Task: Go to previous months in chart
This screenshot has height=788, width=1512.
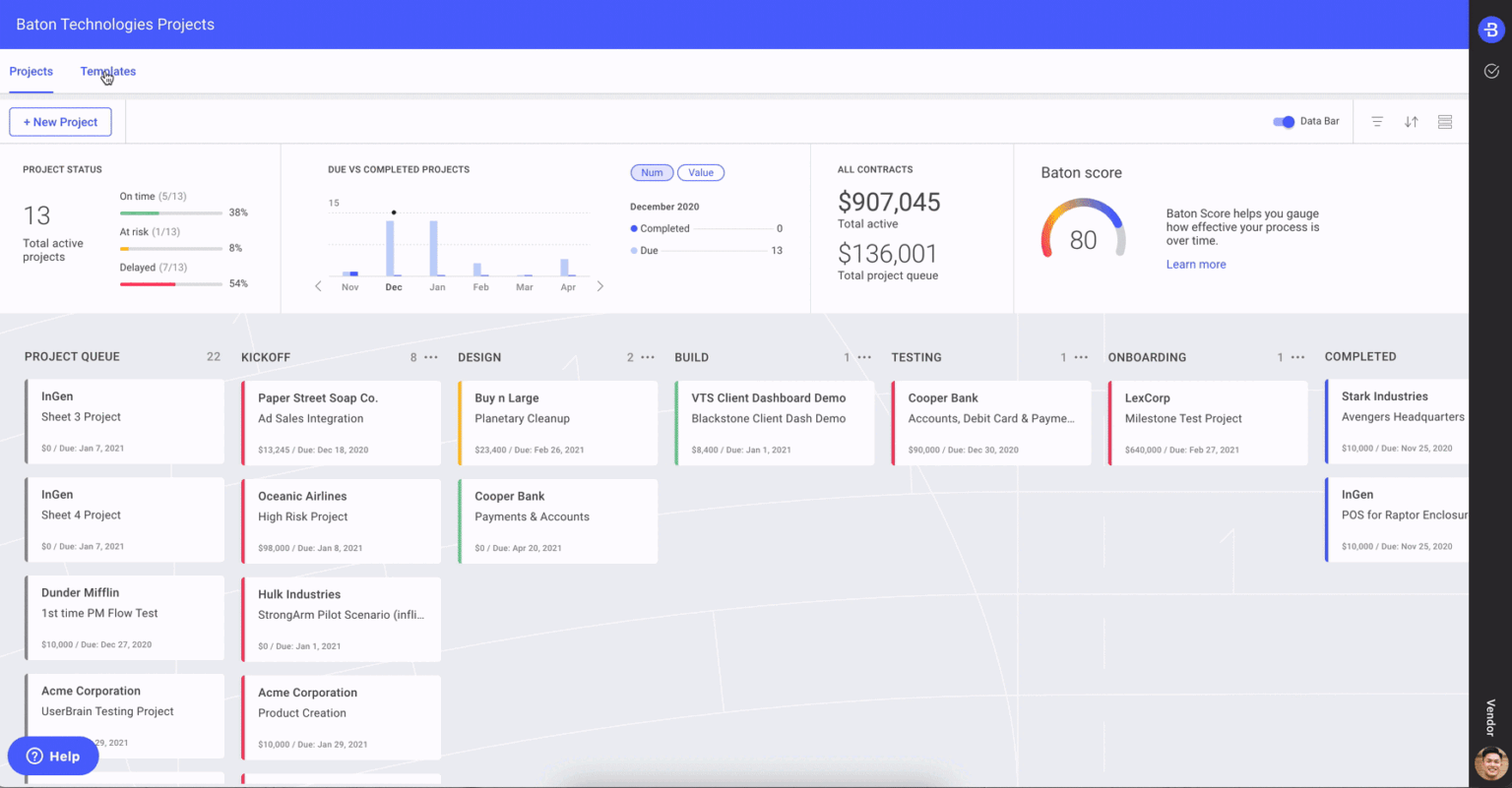Action: coord(318,286)
